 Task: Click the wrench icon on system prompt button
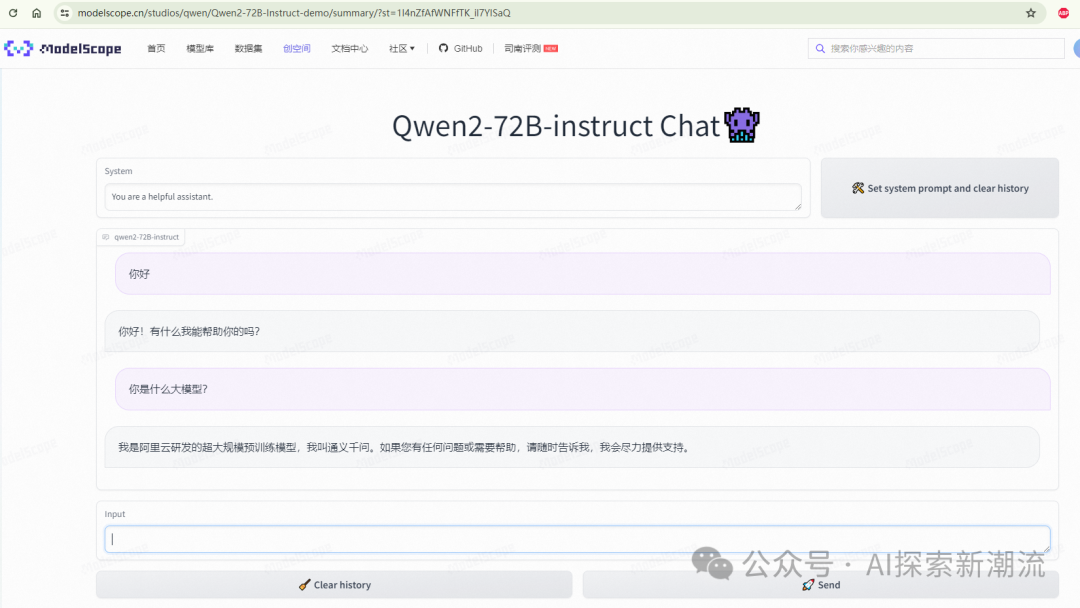(x=857, y=187)
